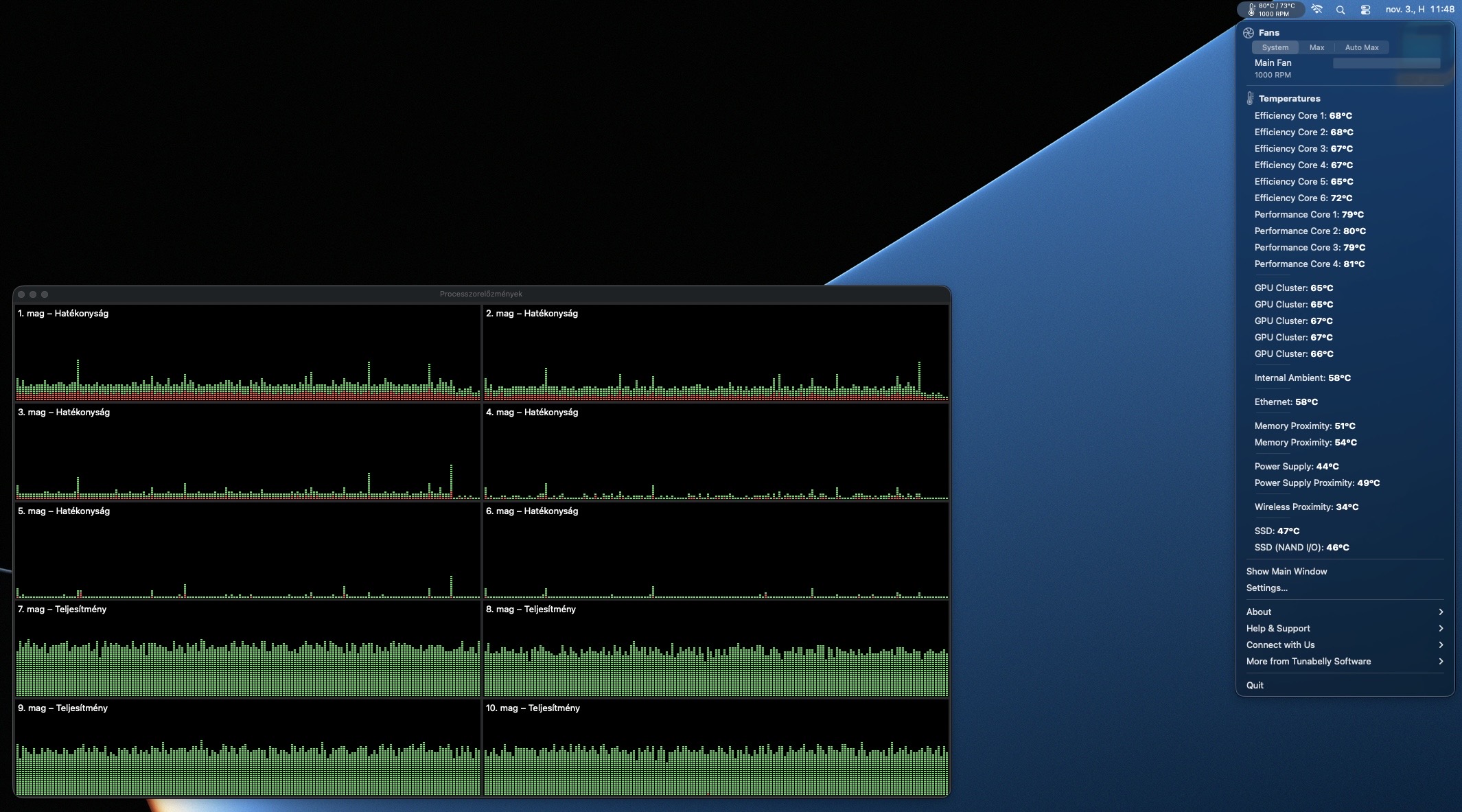Expand the Connect with Us submenu
This screenshot has width=1462, height=812.
coord(1344,645)
